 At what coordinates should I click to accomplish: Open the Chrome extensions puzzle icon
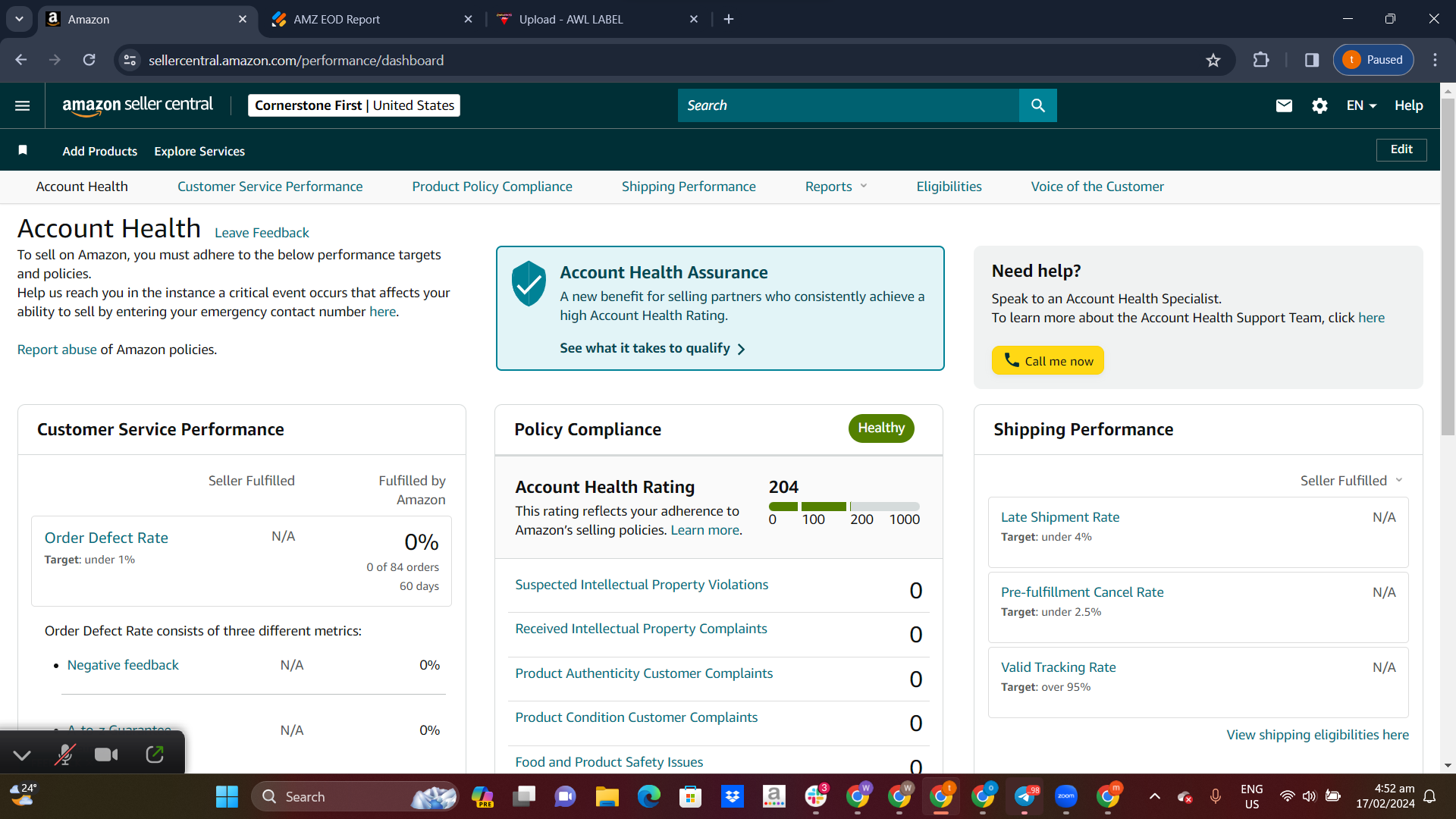[1261, 60]
